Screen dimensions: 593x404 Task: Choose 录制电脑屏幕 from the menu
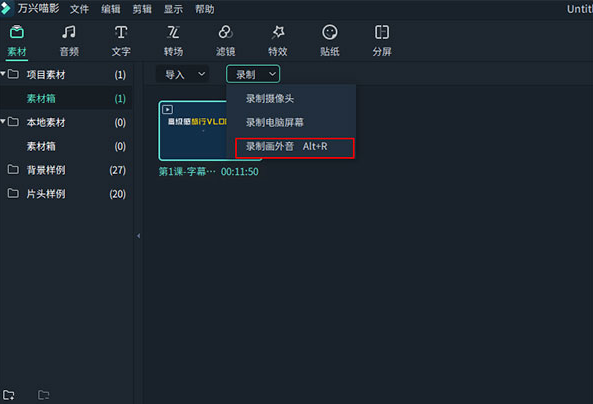pos(275,122)
